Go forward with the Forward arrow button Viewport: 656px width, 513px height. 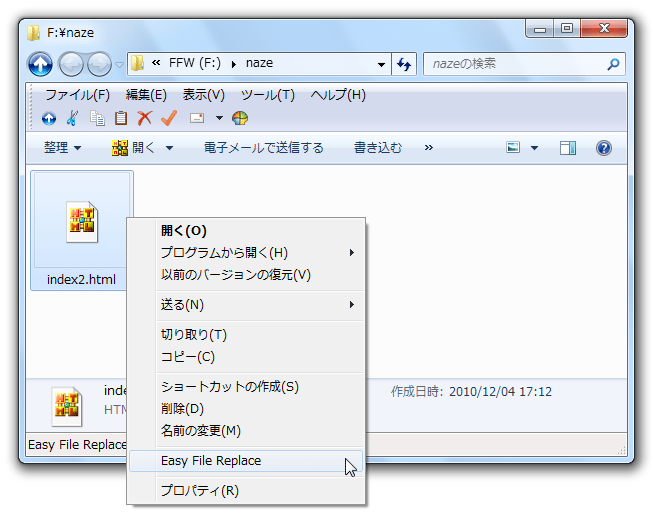99,64
